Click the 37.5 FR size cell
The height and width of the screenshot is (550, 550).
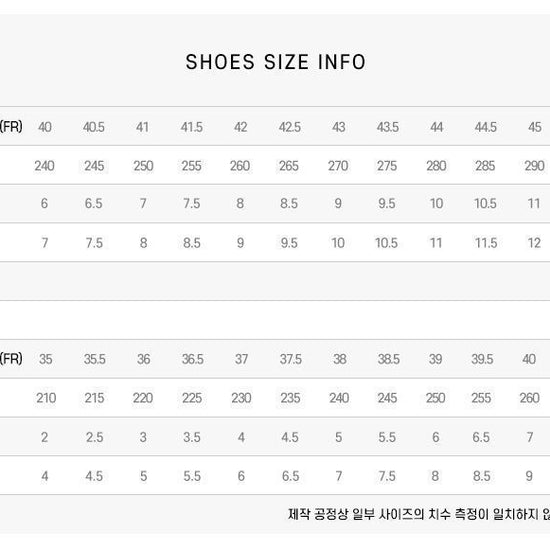pyautogui.click(x=290, y=359)
